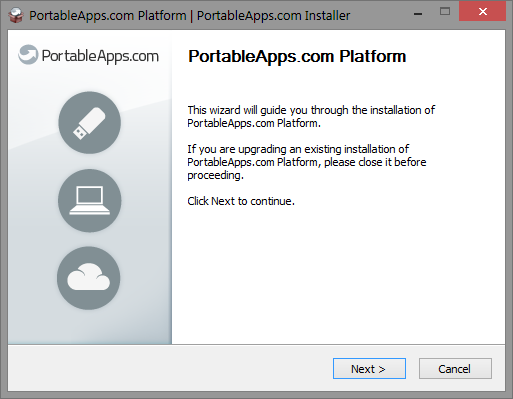Click the 'Click Next to continue.' text
The image size is (513, 399).
[x=241, y=201]
